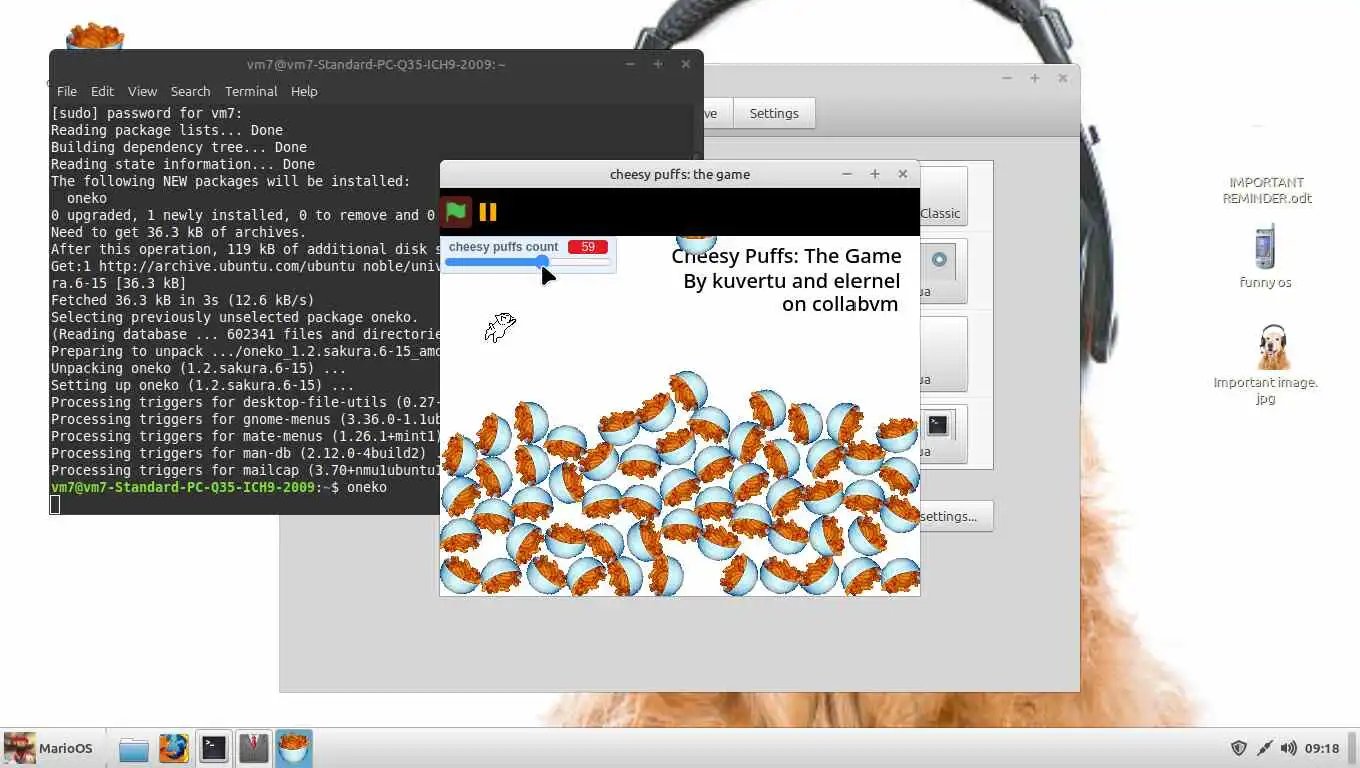Screen dimensions: 1360x768
Task: Open the MarioOS start menu
Action: click(49, 748)
